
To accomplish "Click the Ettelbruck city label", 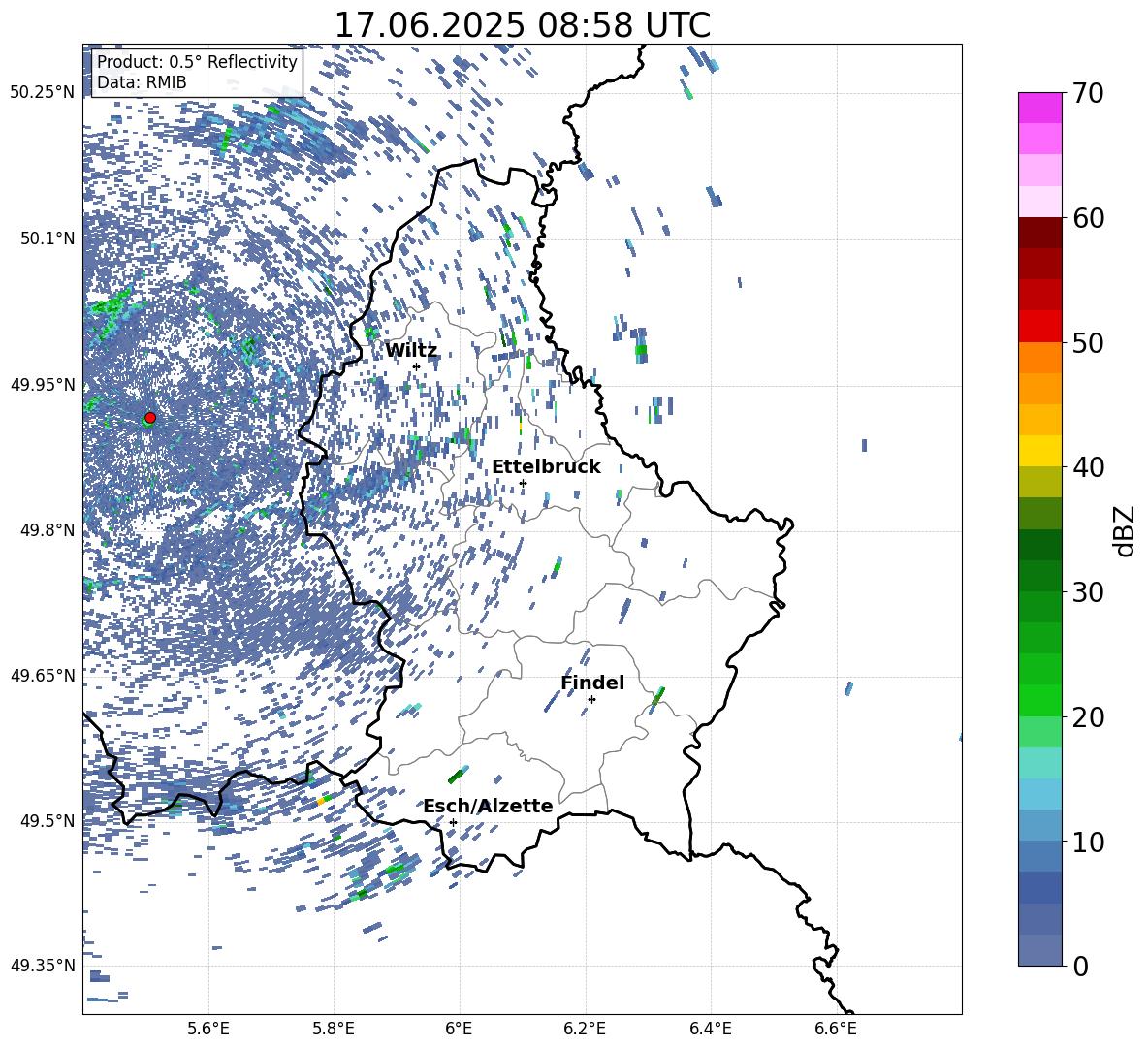I will (x=546, y=467).
